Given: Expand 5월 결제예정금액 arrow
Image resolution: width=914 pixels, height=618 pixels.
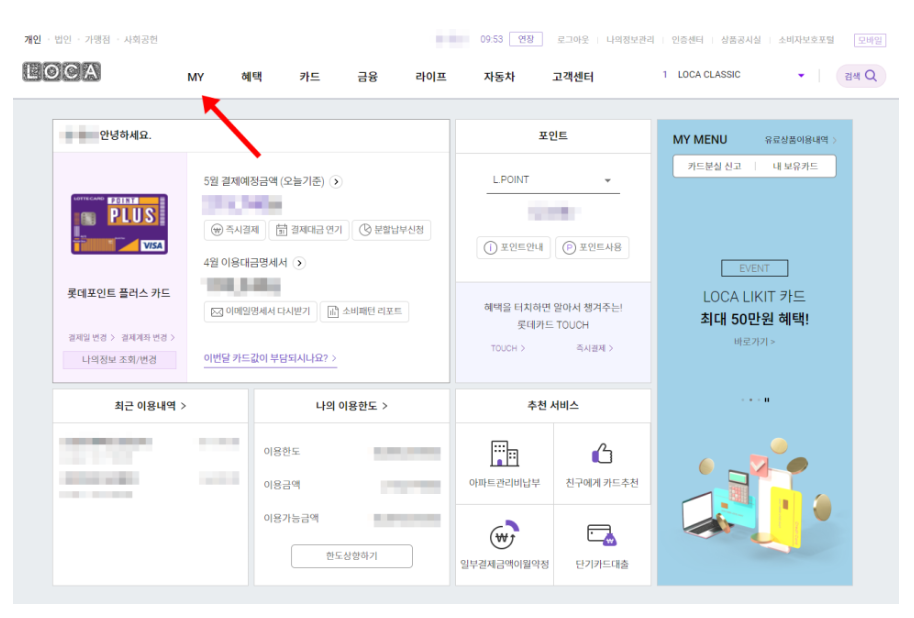Looking at the screenshot, I should point(336,182).
